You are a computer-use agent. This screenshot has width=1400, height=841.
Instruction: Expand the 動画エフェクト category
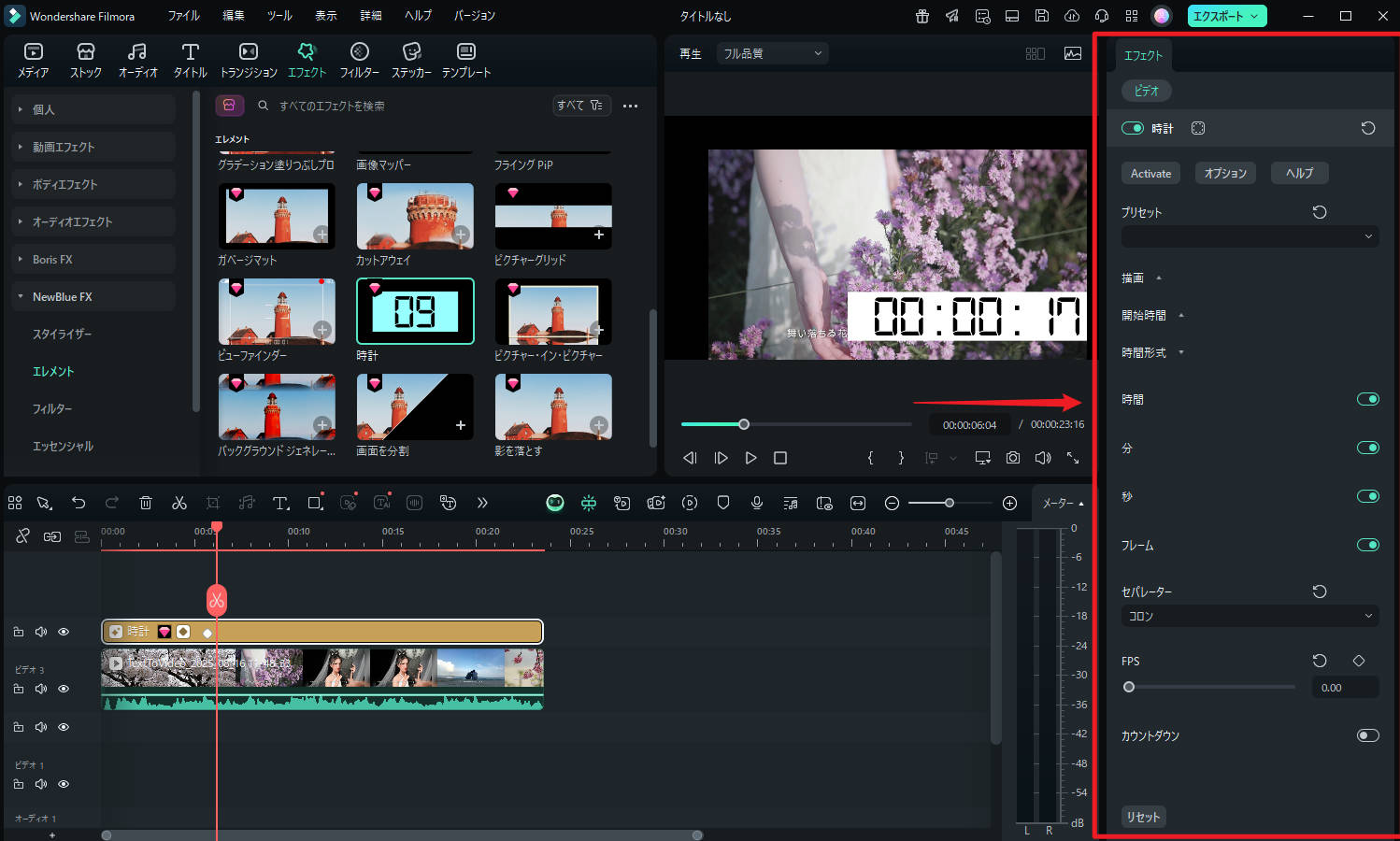click(x=92, y=147)
